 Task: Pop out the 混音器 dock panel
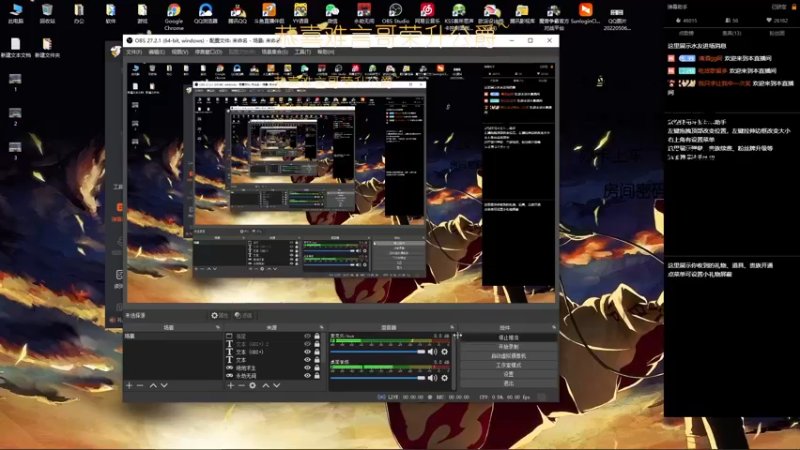pyautogui.click(x=452, y=327)
